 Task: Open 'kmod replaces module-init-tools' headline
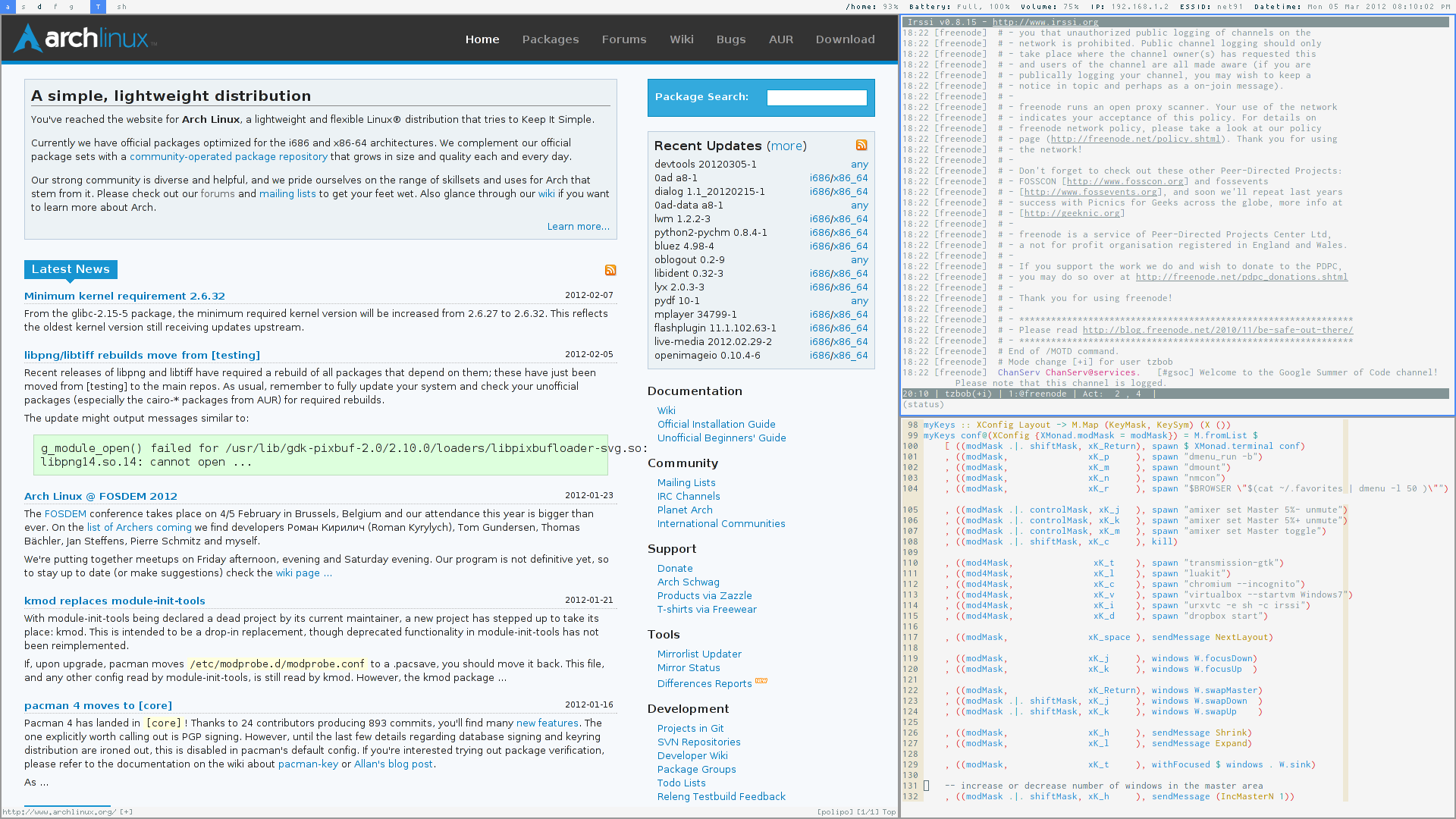pyautogui.click(x=115, y=601)
